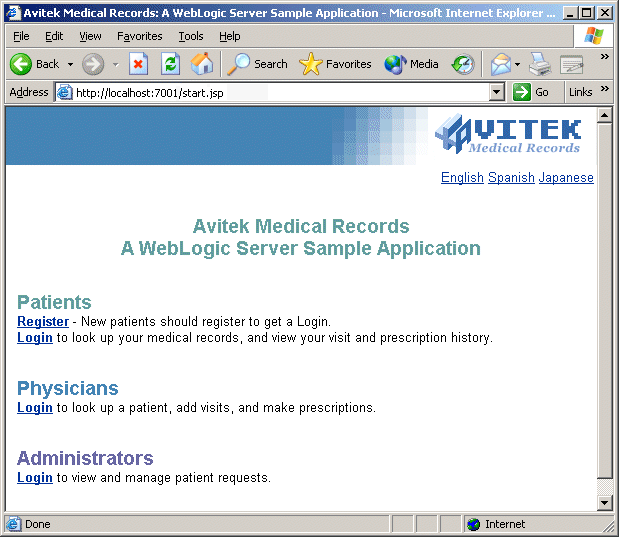Screen dimensions: 619x537
Task: Open the Search pane magnifier icon
Action: pos(238,64)
